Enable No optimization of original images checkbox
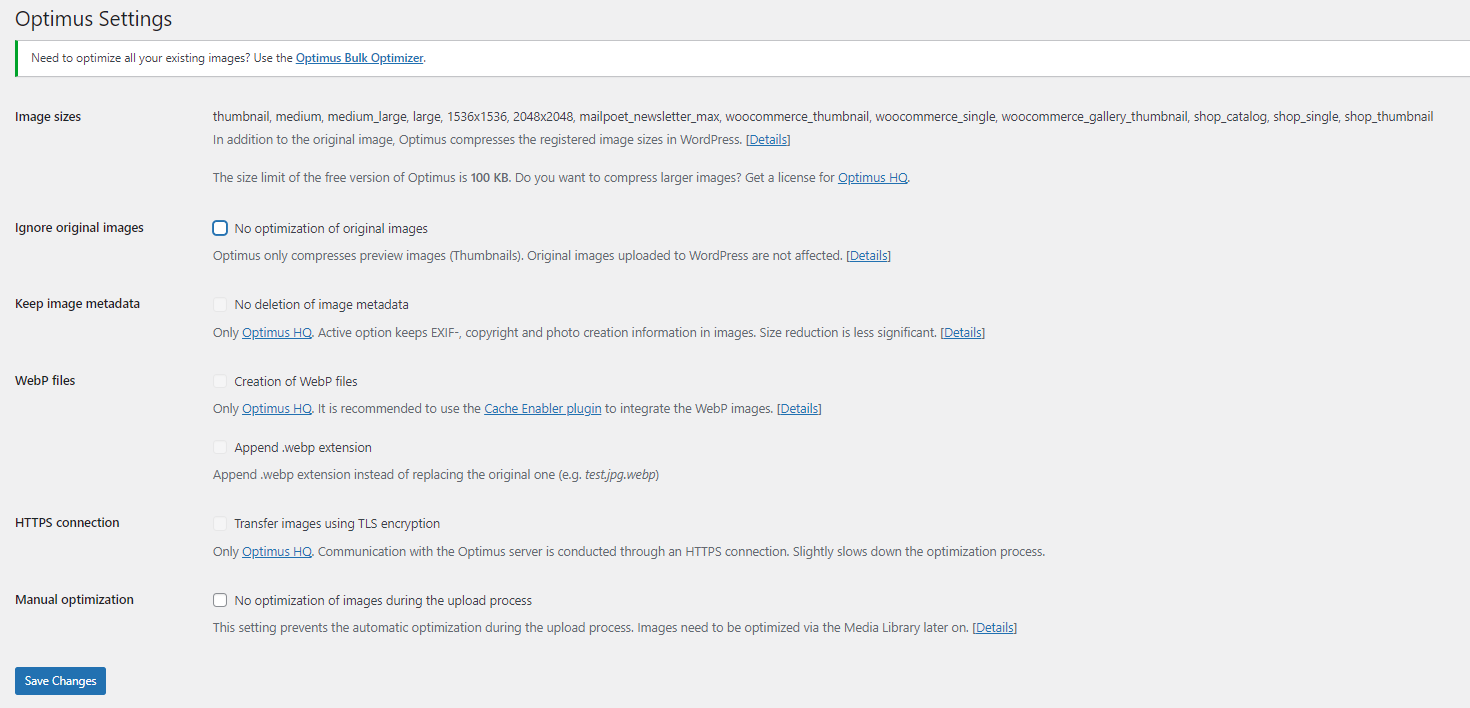The image size is (1470, 708). coord(220,228)
